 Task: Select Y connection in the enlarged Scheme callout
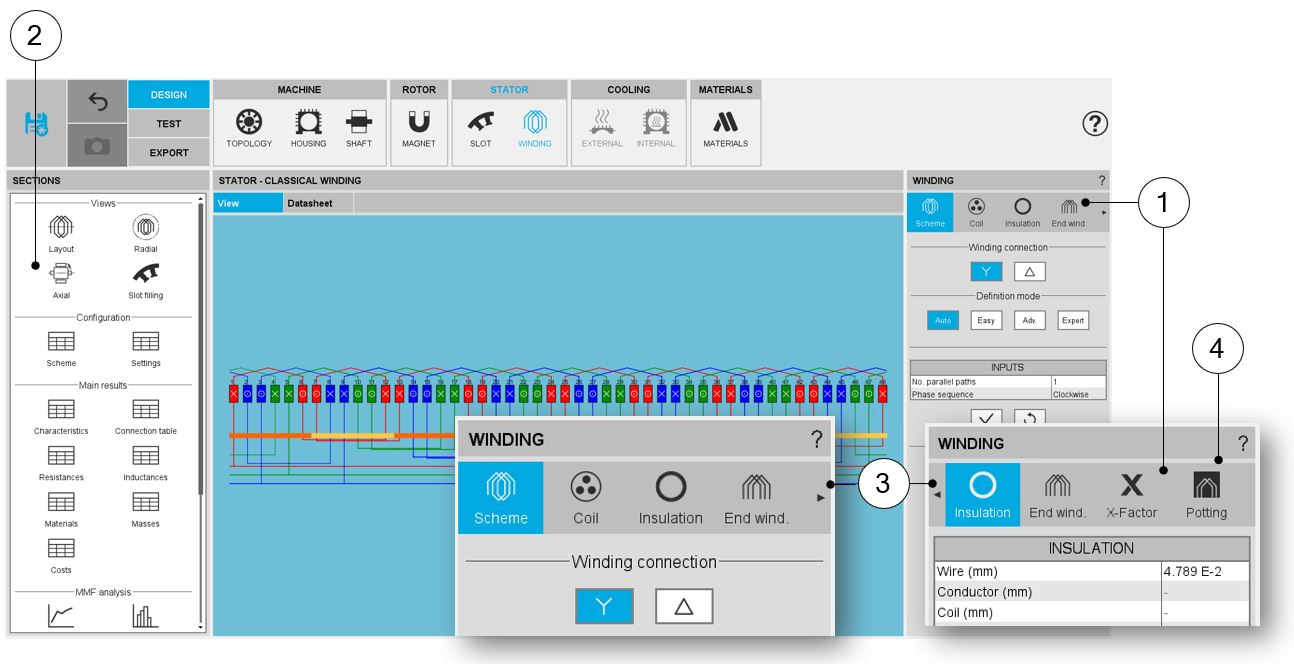604,606
